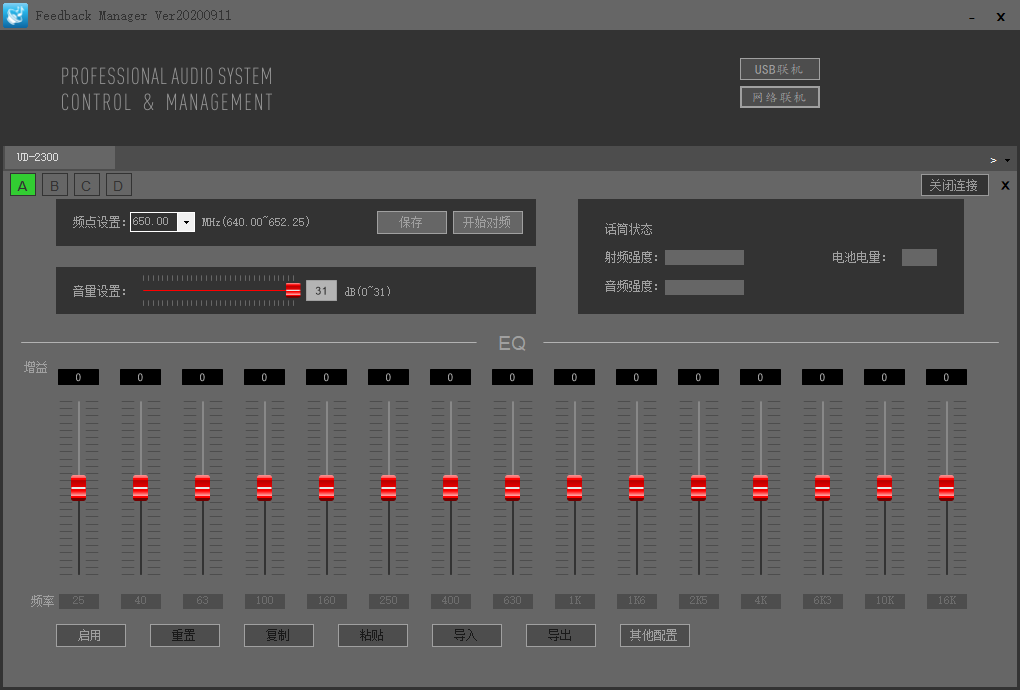Expand the tab overflow arrow menu
1020x690 pixels.
pos(1008,160)
